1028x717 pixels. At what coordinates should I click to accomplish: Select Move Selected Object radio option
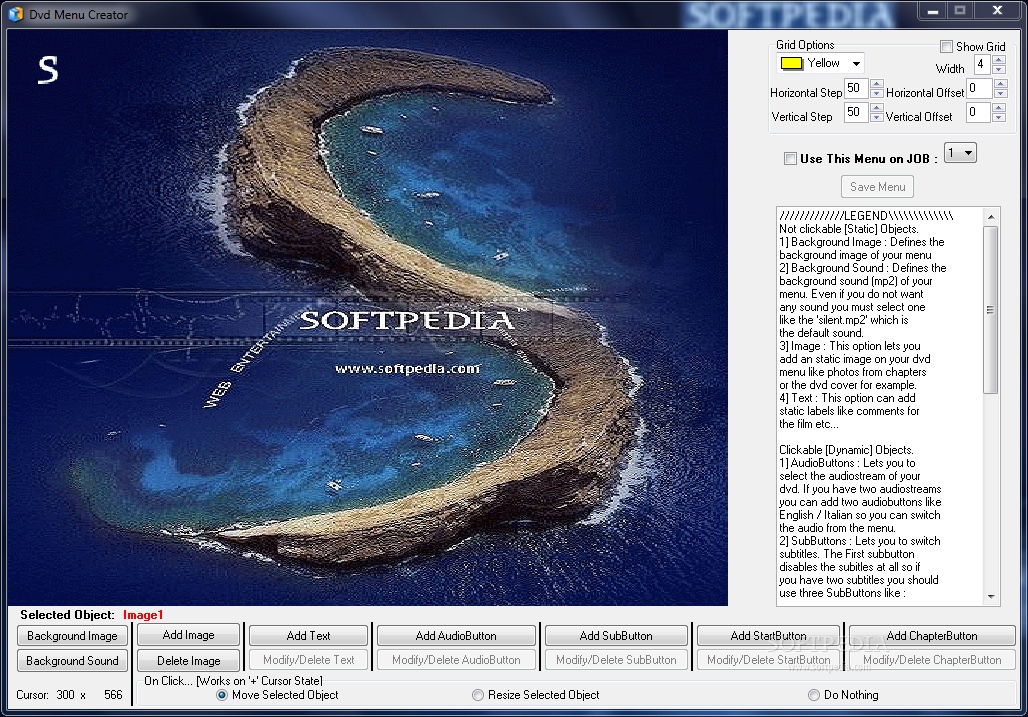[x=222, y=695]
